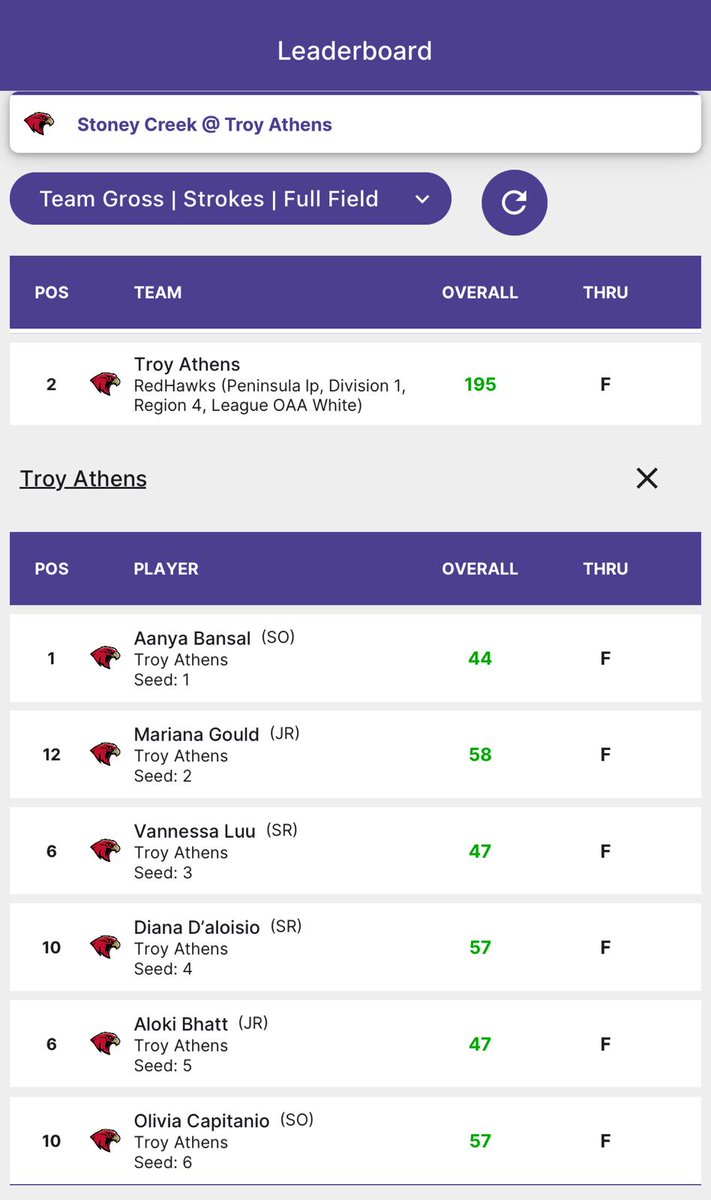Click Olivia Capitanio's hawk team icon
711x1200 pixels.
[x=105, y=1141]
